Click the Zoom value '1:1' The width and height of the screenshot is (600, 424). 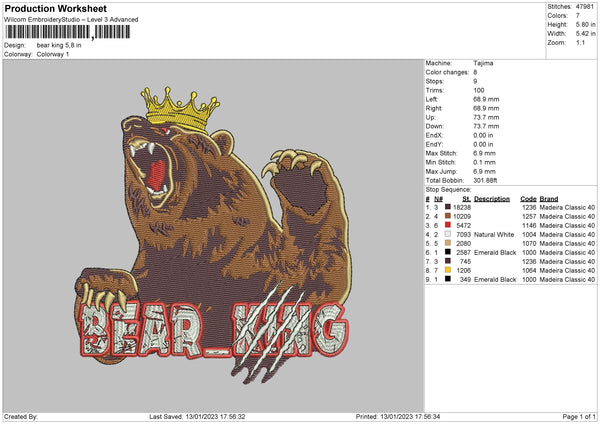[580, 42]
